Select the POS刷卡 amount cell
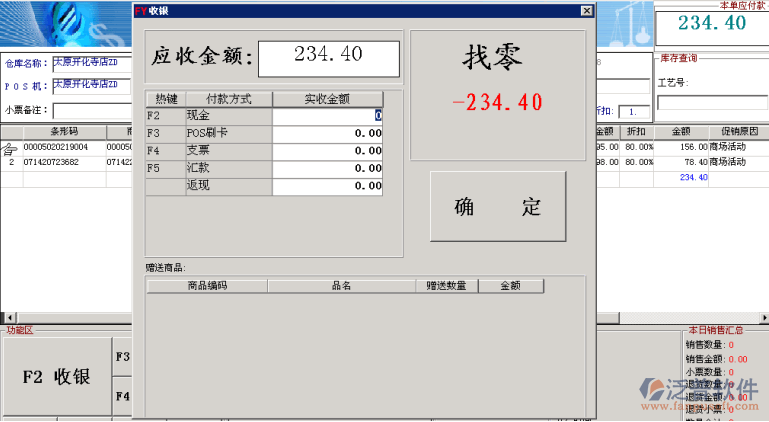The width and height of the screenshot is (769, 422). coord(327,133)
